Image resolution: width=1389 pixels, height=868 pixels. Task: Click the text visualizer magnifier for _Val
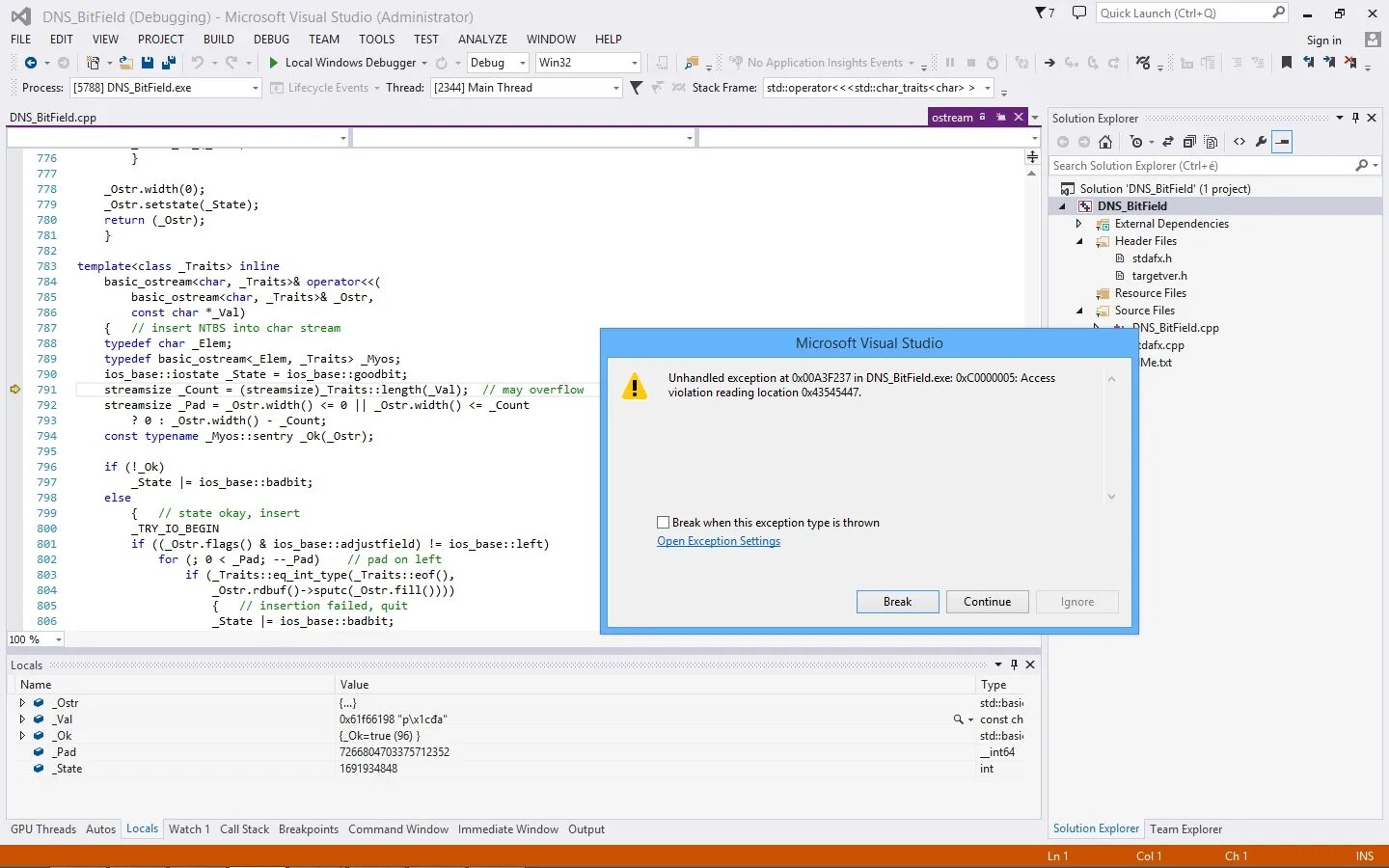click(958, 719)
